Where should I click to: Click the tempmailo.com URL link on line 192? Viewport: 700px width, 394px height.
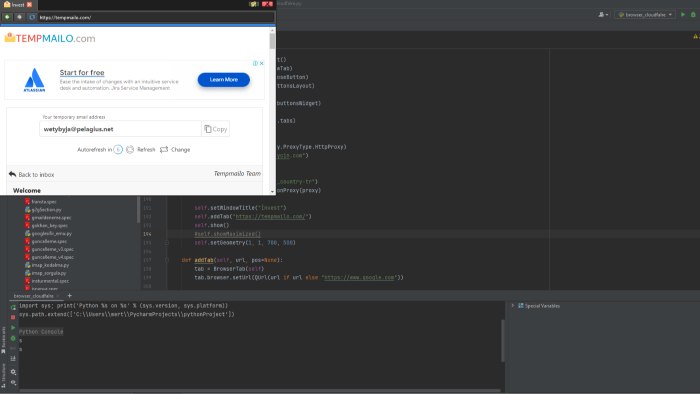(271, 216)
